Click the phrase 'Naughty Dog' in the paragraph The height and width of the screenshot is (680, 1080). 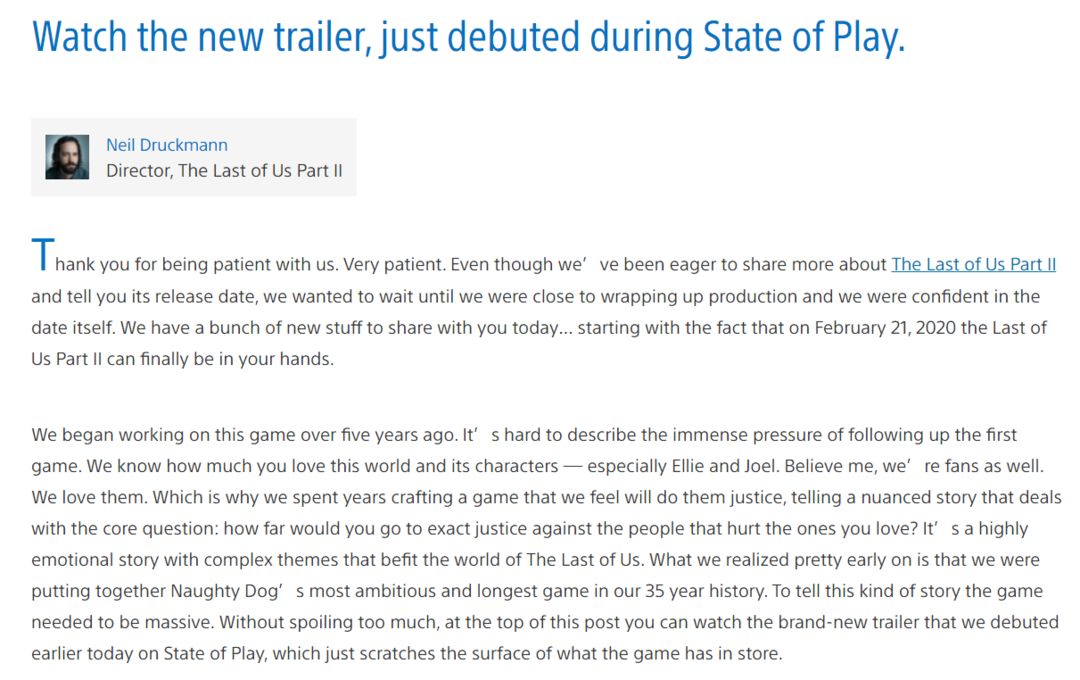pos(227,591)
